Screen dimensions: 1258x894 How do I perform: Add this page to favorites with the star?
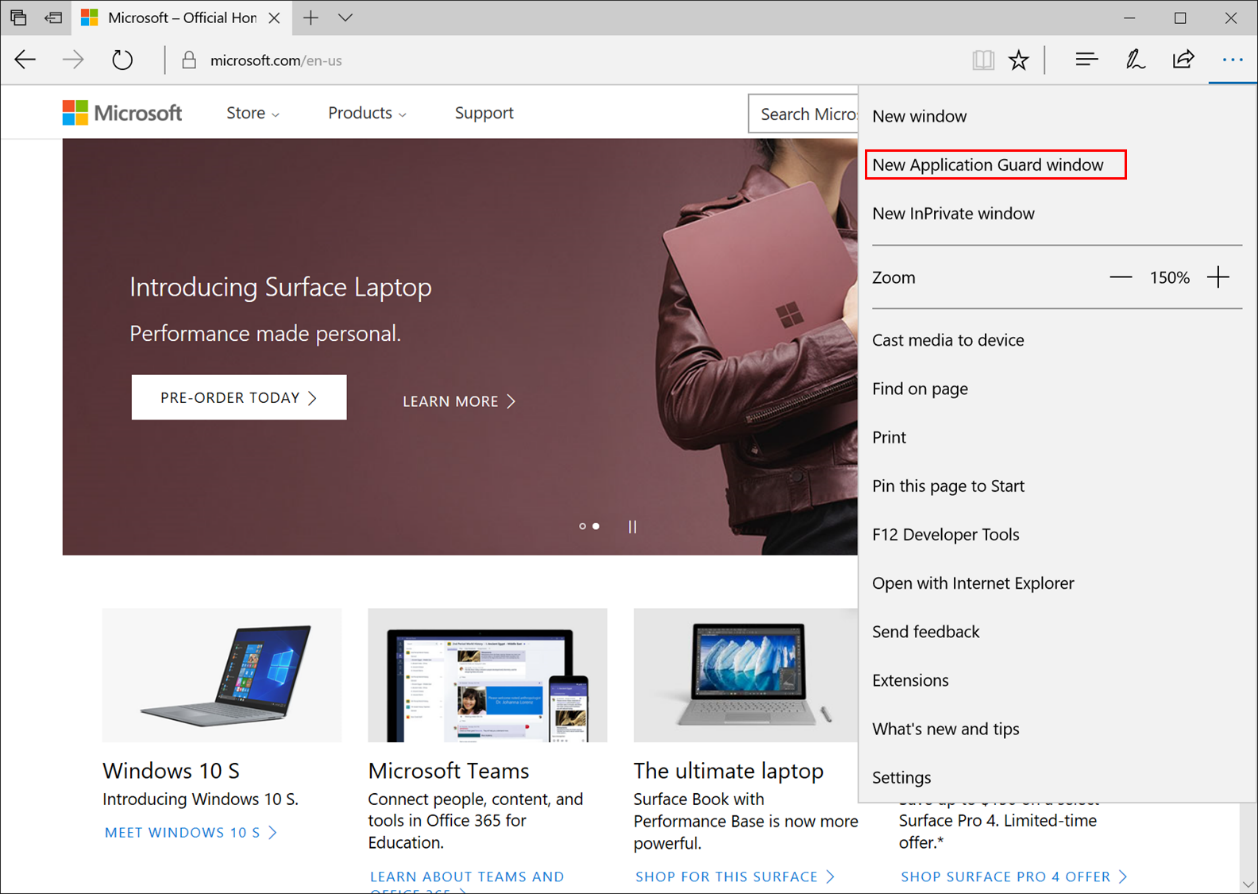pyautogui.click(x=1019, y=59)
